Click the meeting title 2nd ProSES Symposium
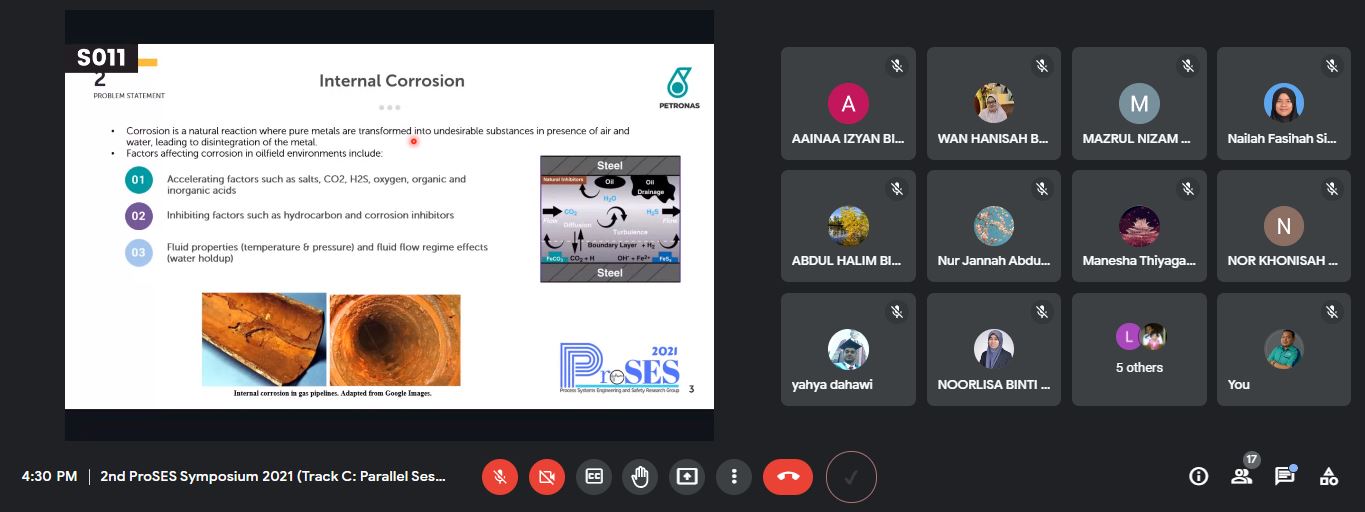 coord(273,476)
